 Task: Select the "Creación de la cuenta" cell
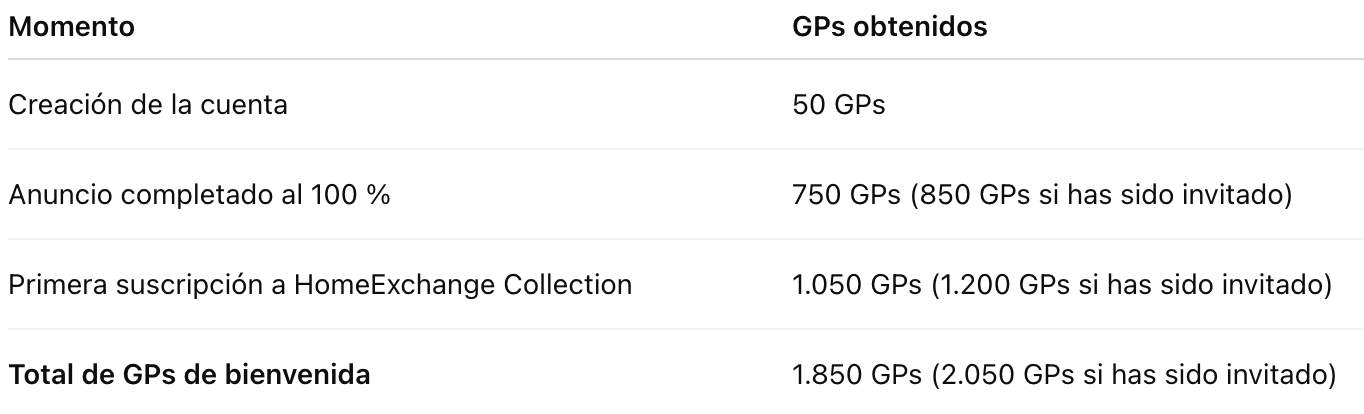pos(147,105)
